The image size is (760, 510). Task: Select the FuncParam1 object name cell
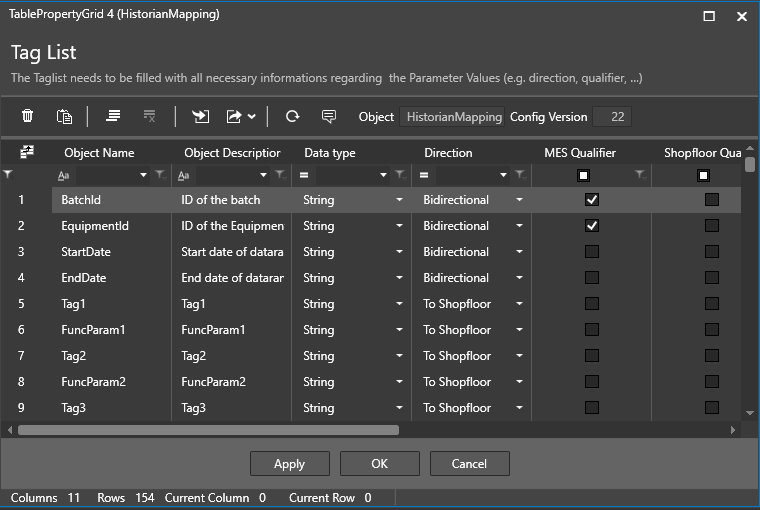(x=111, y=330)
